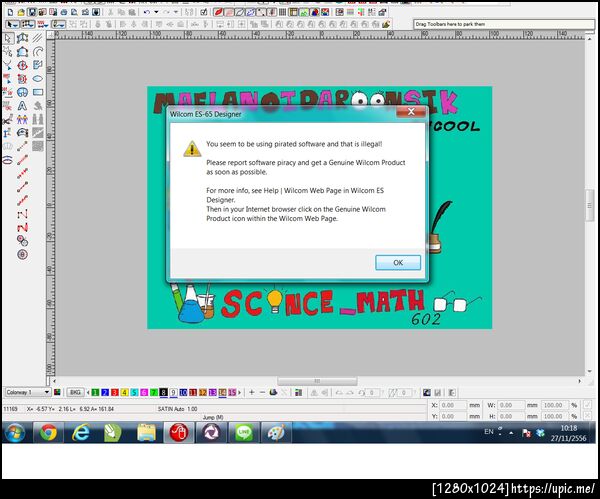This screenshot has width=600, height=499.
Task: Select the red circle-cross digitizing tool
Action: pos(23,65)
